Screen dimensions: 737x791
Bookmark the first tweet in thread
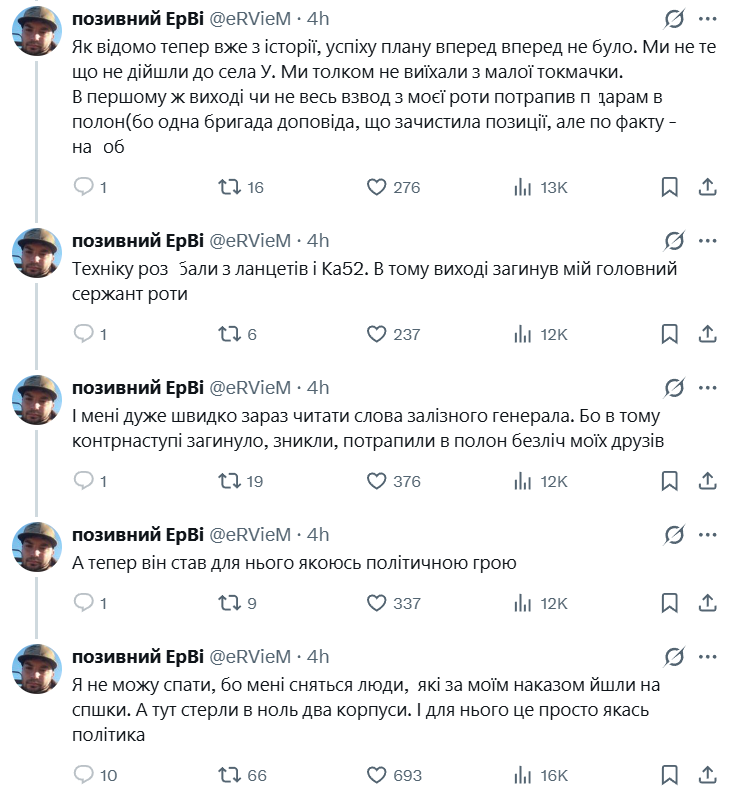670,187
